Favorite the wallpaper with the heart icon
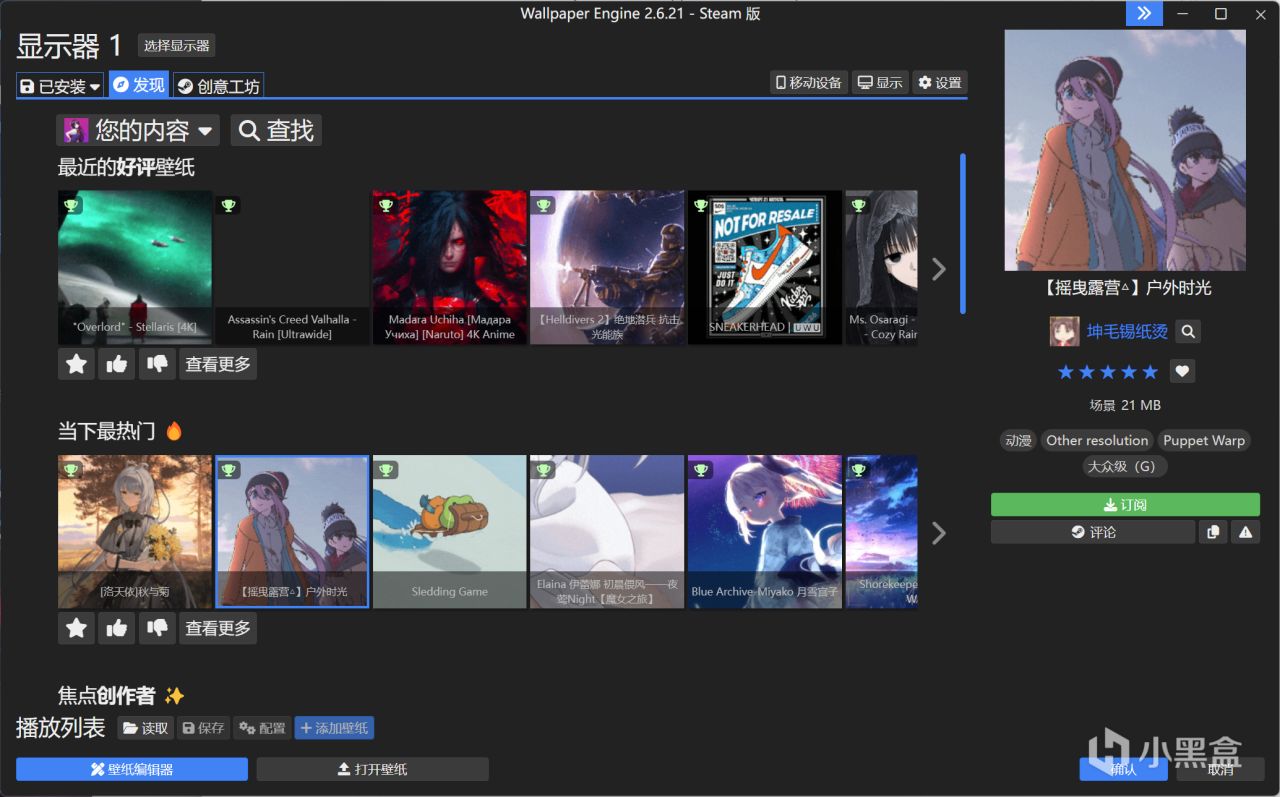1280x797 pixels. click(x=1182, y=372)
